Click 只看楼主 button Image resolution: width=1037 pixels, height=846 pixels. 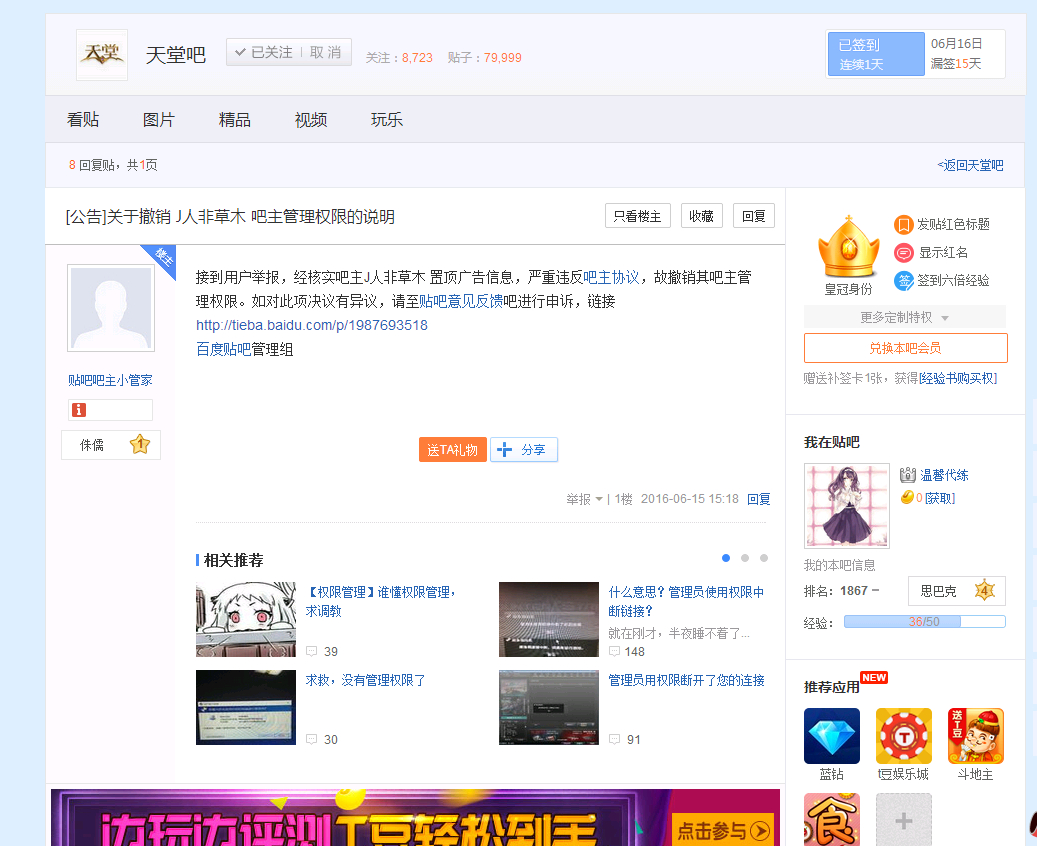638,216
